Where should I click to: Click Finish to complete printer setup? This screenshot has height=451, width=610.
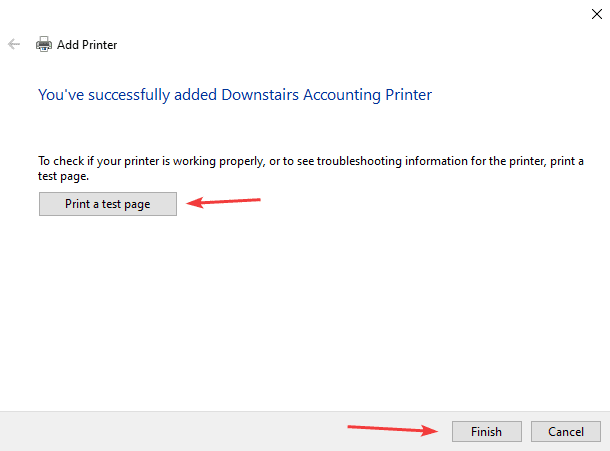tap(485, 431)
